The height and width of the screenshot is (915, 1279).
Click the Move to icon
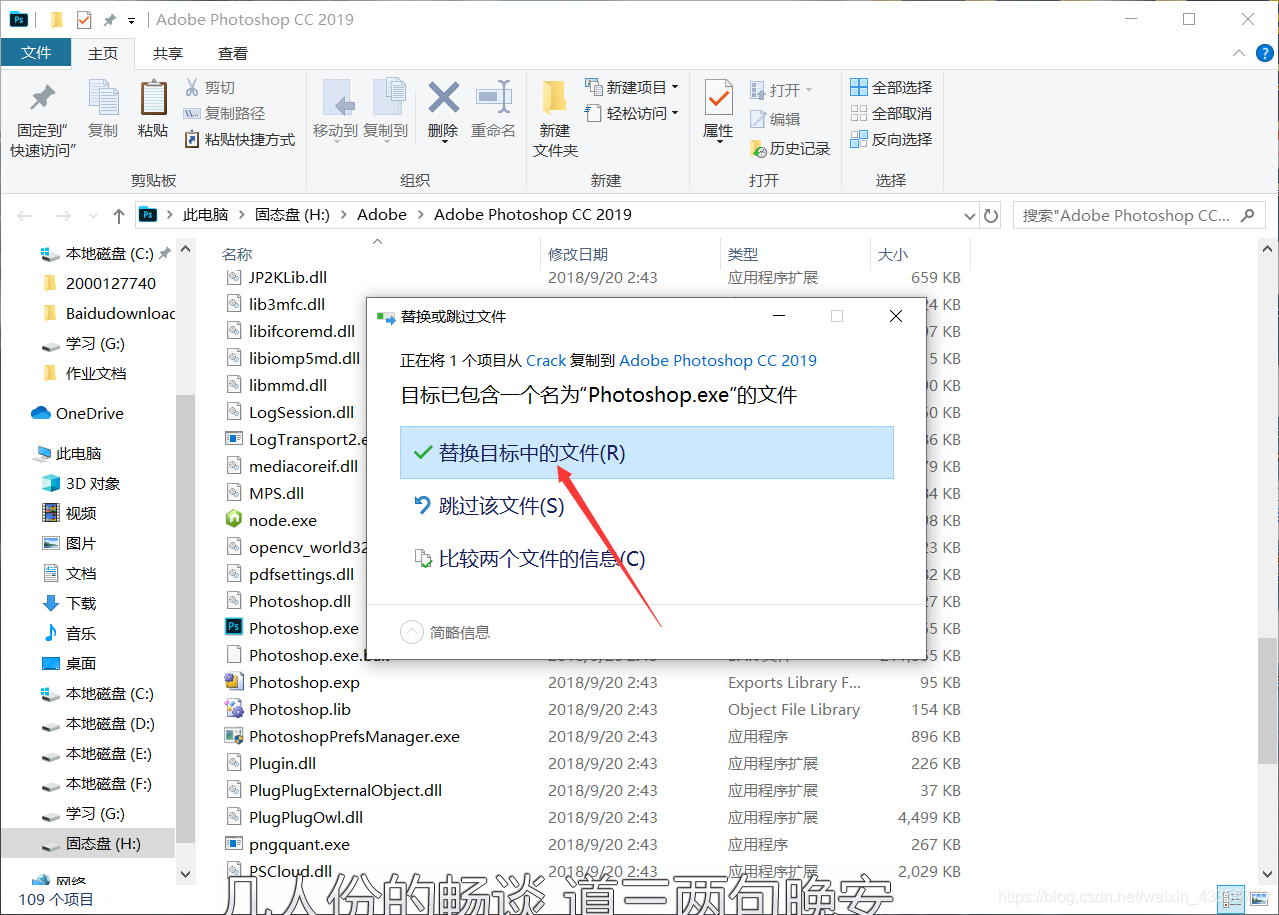click(x=337, y=98)
